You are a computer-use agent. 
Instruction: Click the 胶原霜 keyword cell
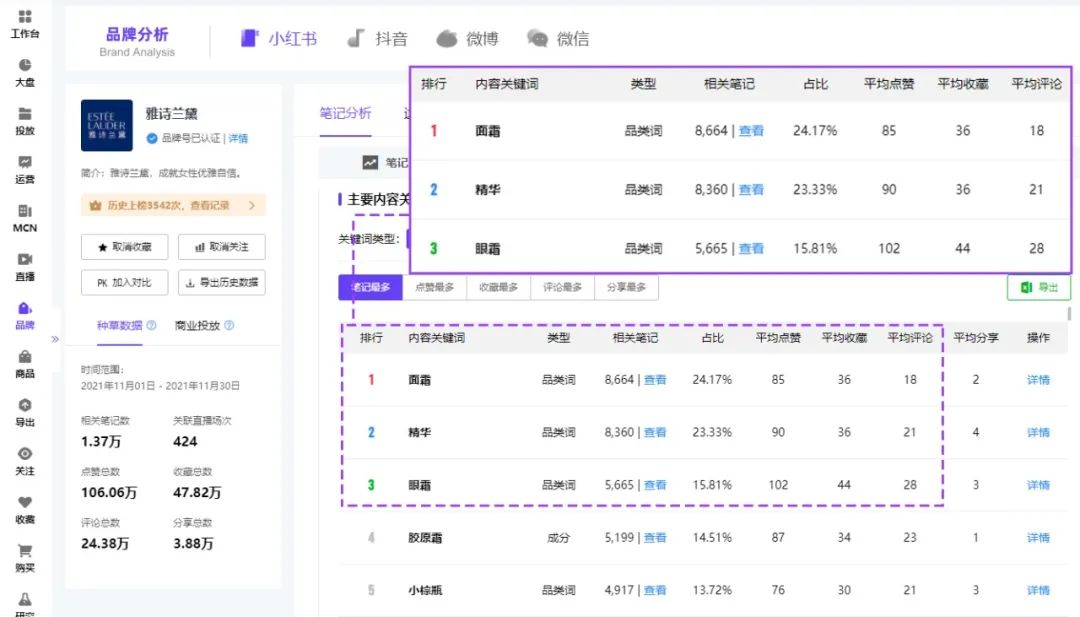tap(425, 538)
